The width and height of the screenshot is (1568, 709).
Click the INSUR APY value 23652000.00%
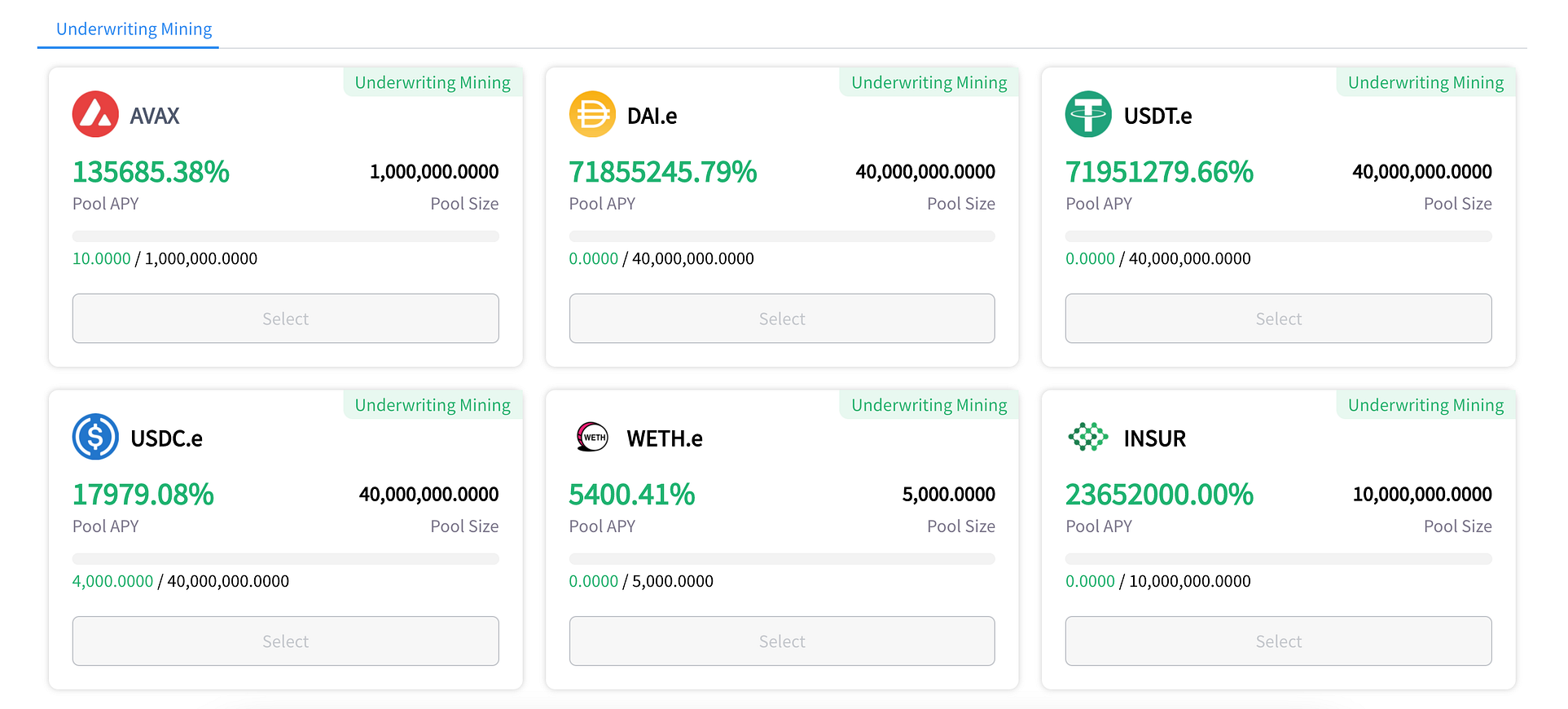[x=1159, y=495]
